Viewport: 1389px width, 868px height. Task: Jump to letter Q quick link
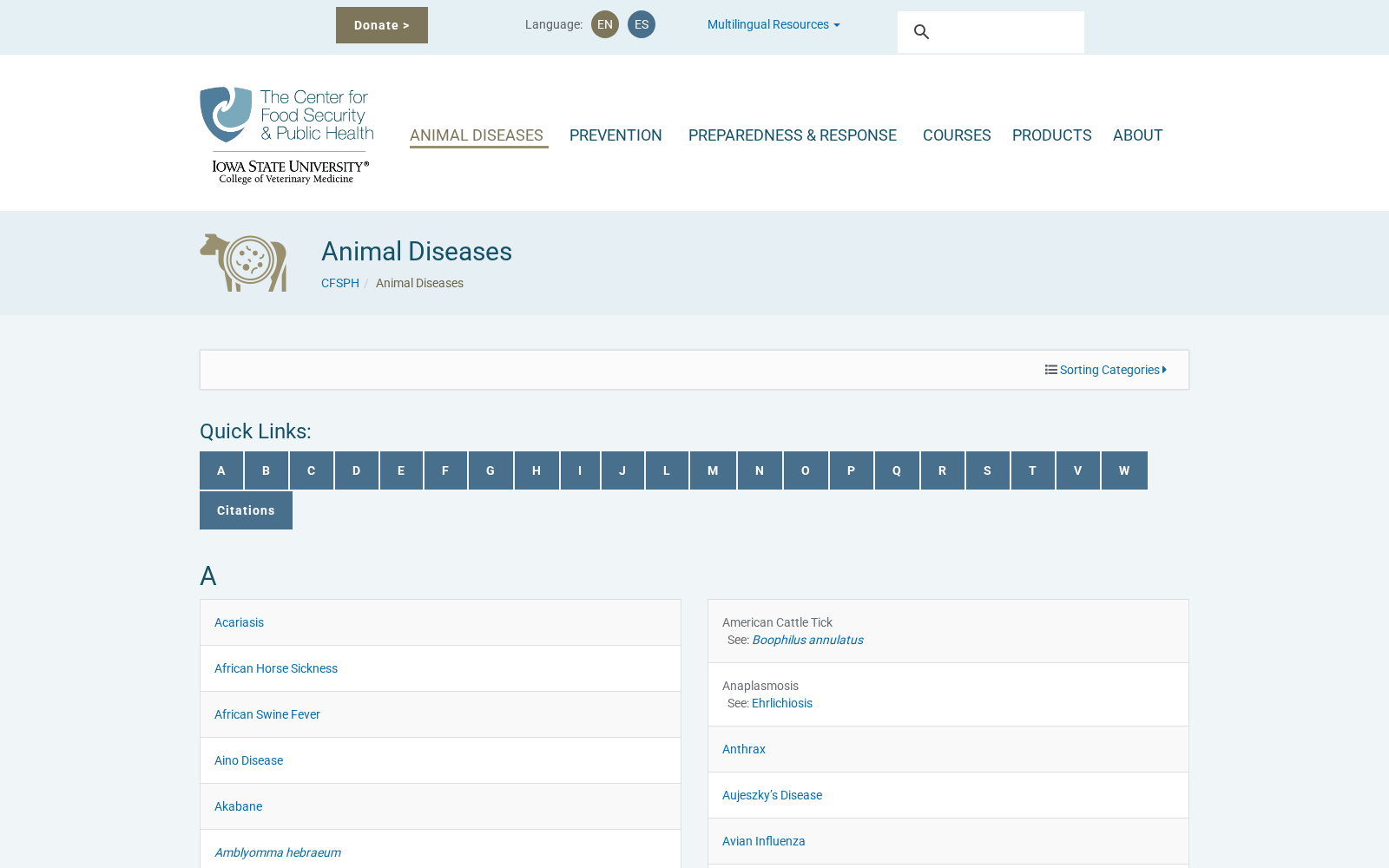click(897, 470)
